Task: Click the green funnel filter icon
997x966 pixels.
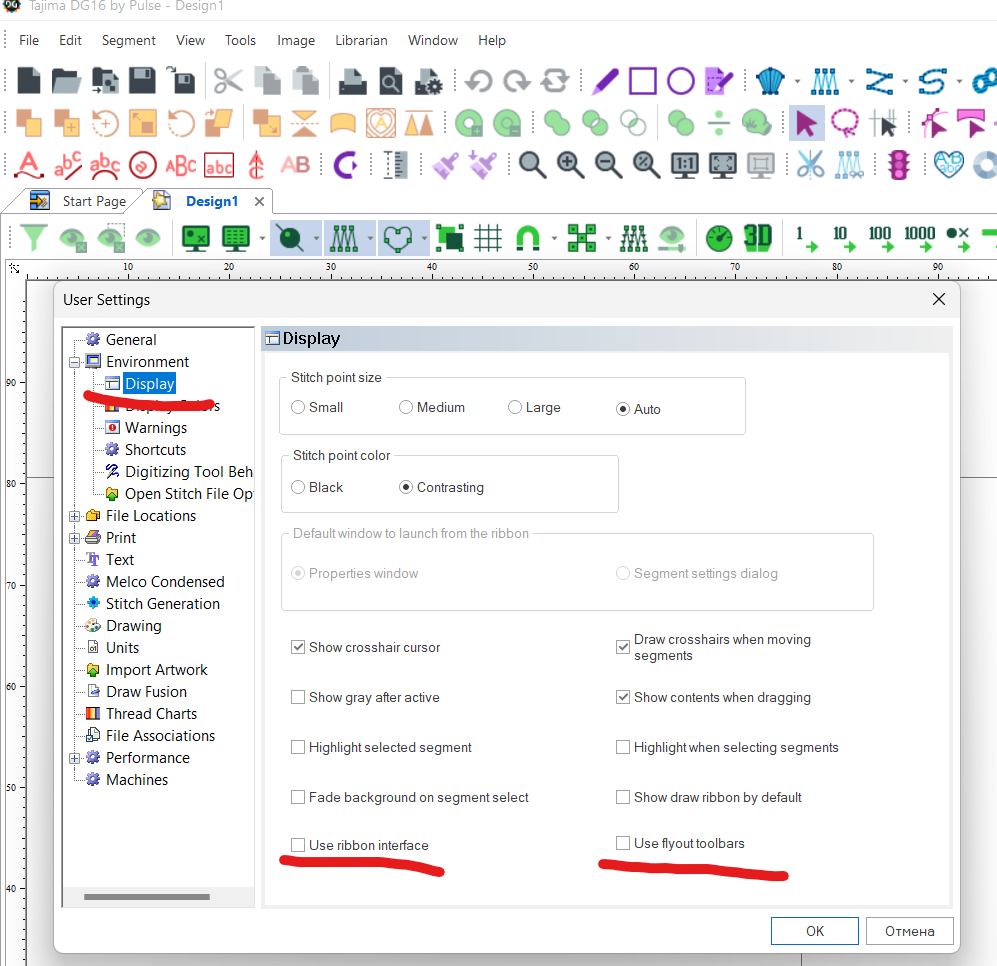Action: tap(33, 238)
